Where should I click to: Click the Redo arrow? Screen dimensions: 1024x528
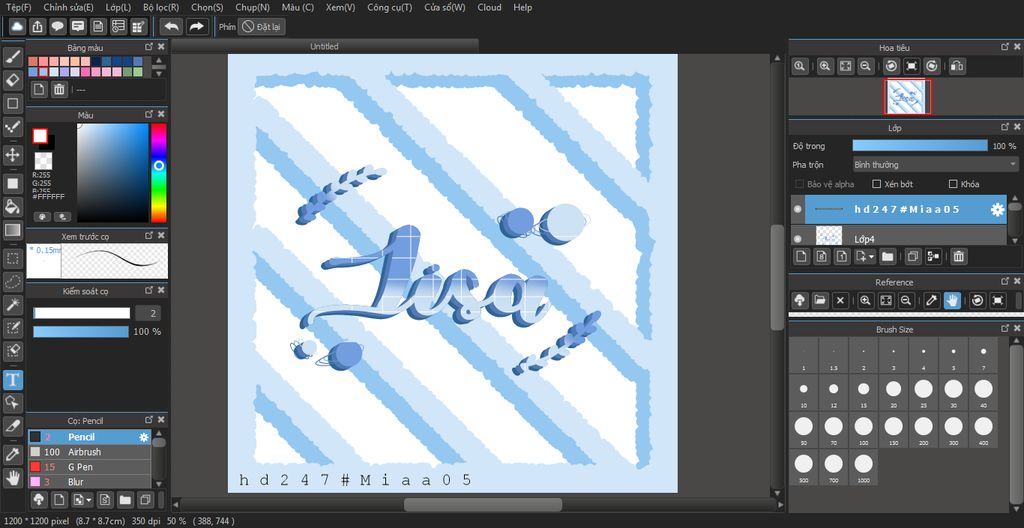(x=197, y=26)
